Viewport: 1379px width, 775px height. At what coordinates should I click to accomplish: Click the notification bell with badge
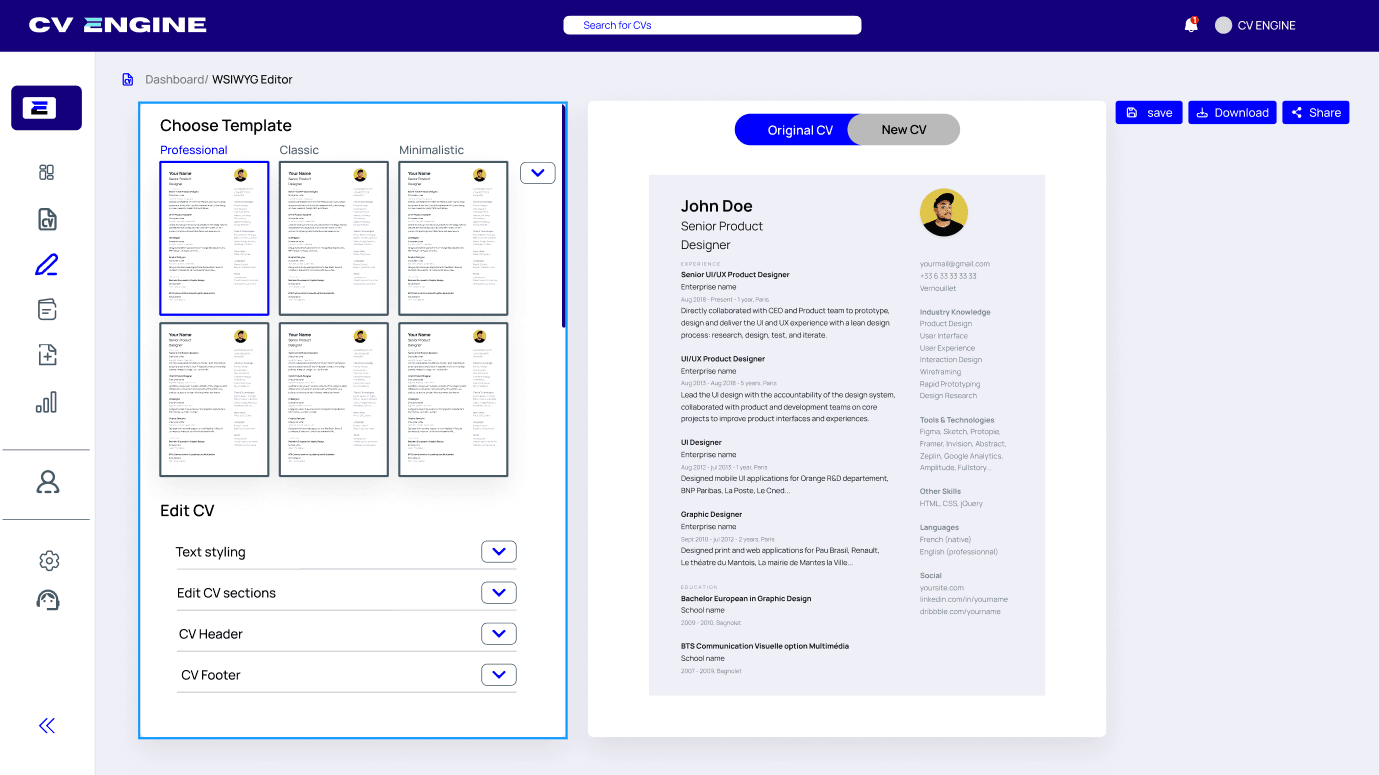click(1191, 25)
